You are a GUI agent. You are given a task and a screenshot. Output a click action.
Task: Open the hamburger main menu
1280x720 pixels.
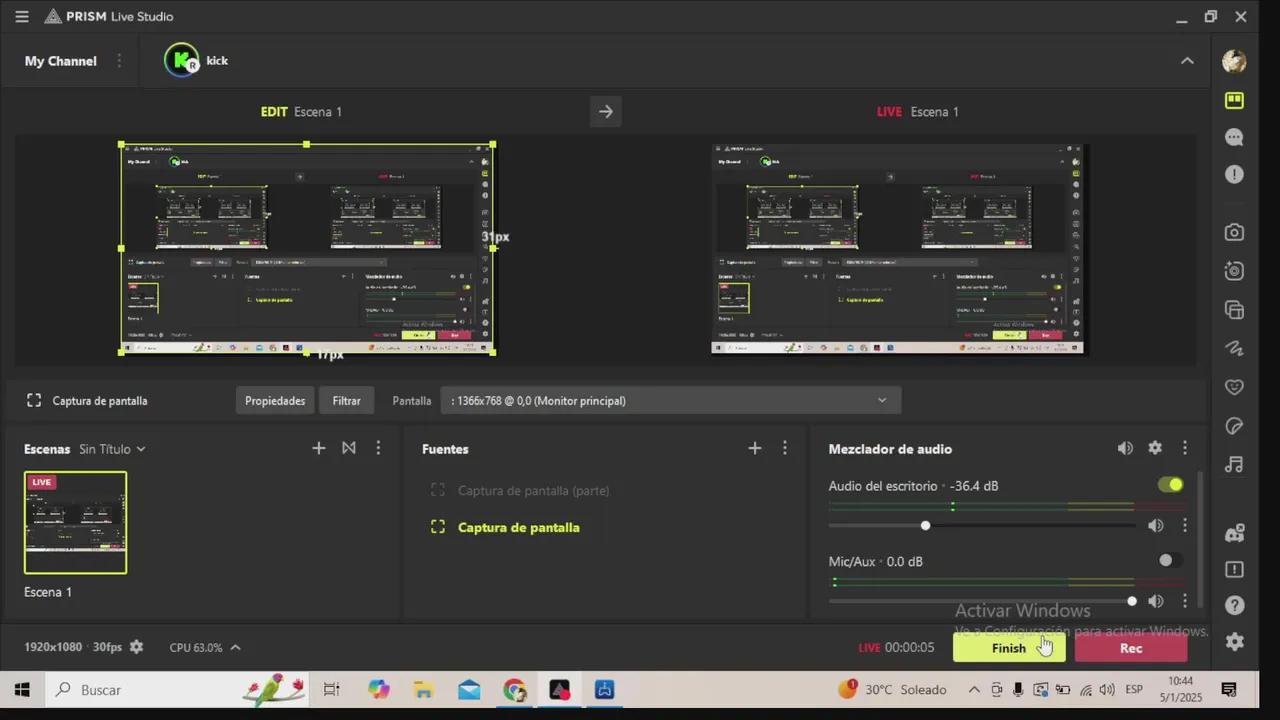(x=22, y=16)
